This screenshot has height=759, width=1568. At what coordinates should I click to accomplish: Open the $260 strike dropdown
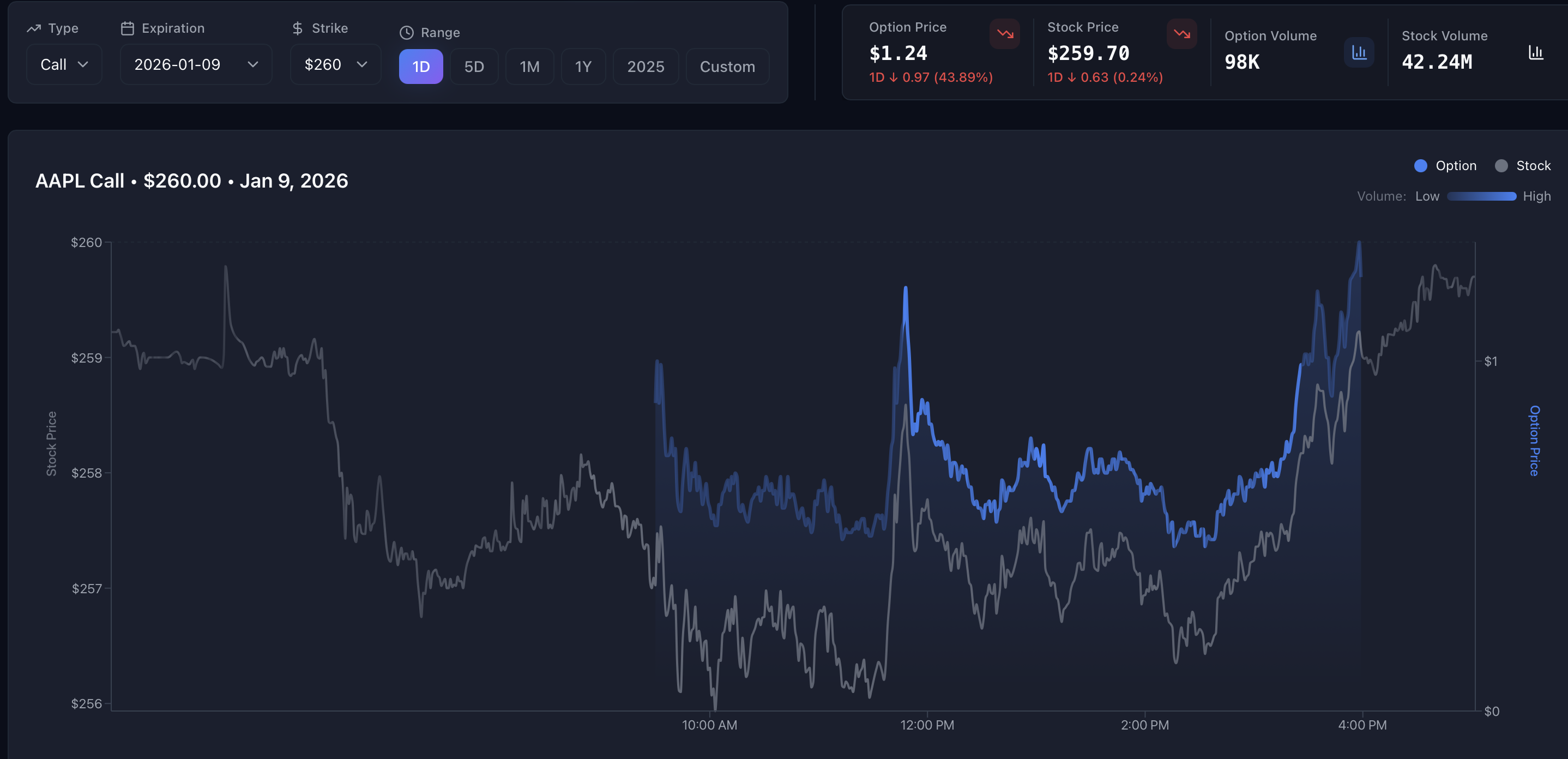pyautogui.click(x=335, y=64)
